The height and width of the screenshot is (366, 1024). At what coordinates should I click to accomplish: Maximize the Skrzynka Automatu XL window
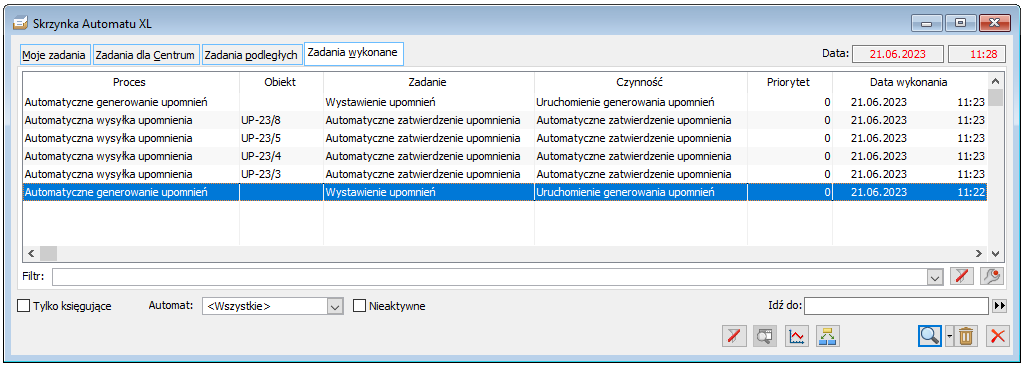[960, 24]
